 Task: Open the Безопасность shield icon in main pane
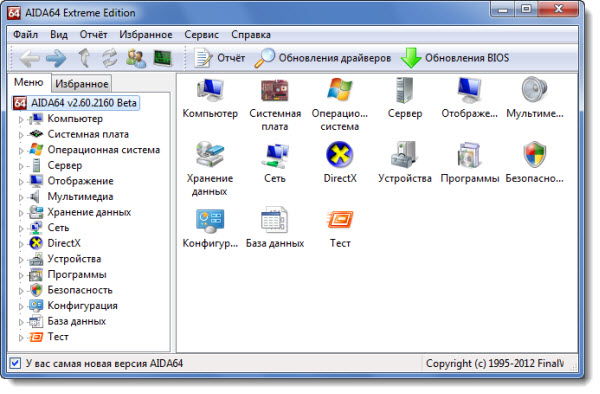[535, 155]
